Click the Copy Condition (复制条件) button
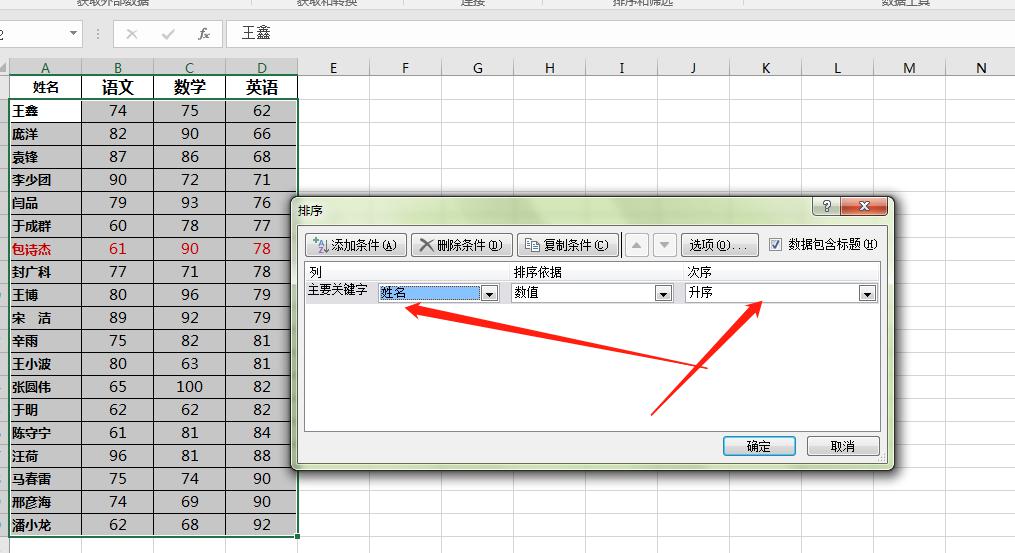Viewport: 1015px width, 553px height. (568, 245)
